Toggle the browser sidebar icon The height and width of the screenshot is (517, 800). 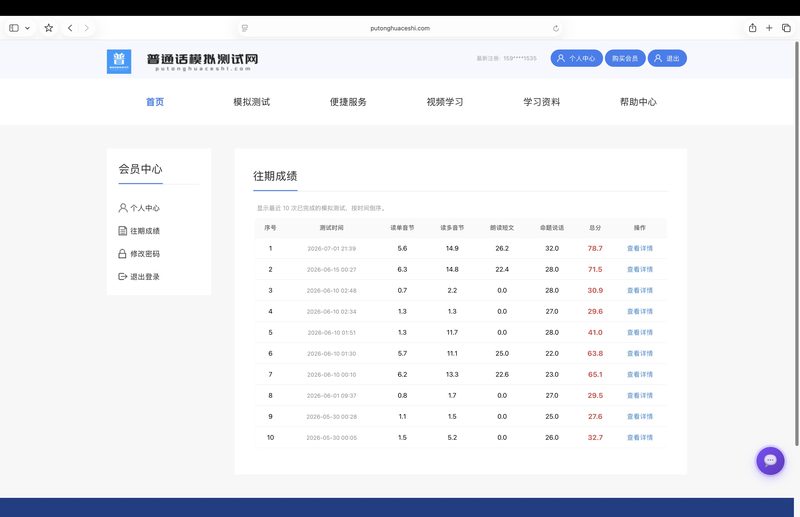(14, 28)
